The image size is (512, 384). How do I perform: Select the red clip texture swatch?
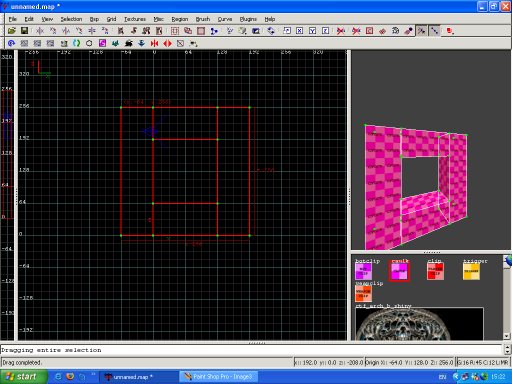pos(435,271)
